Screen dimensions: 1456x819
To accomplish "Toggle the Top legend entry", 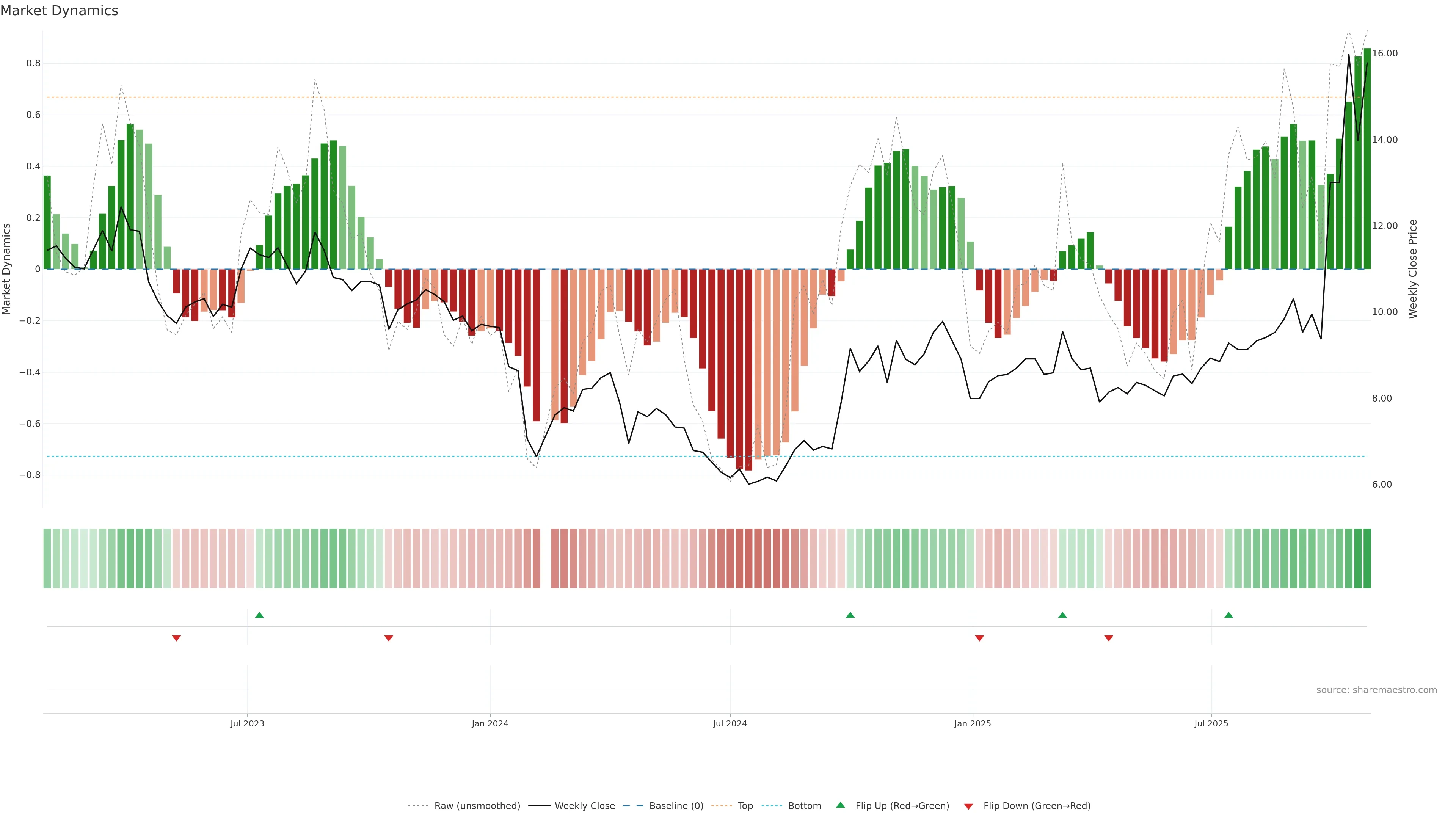I will [x=745, y=806].
